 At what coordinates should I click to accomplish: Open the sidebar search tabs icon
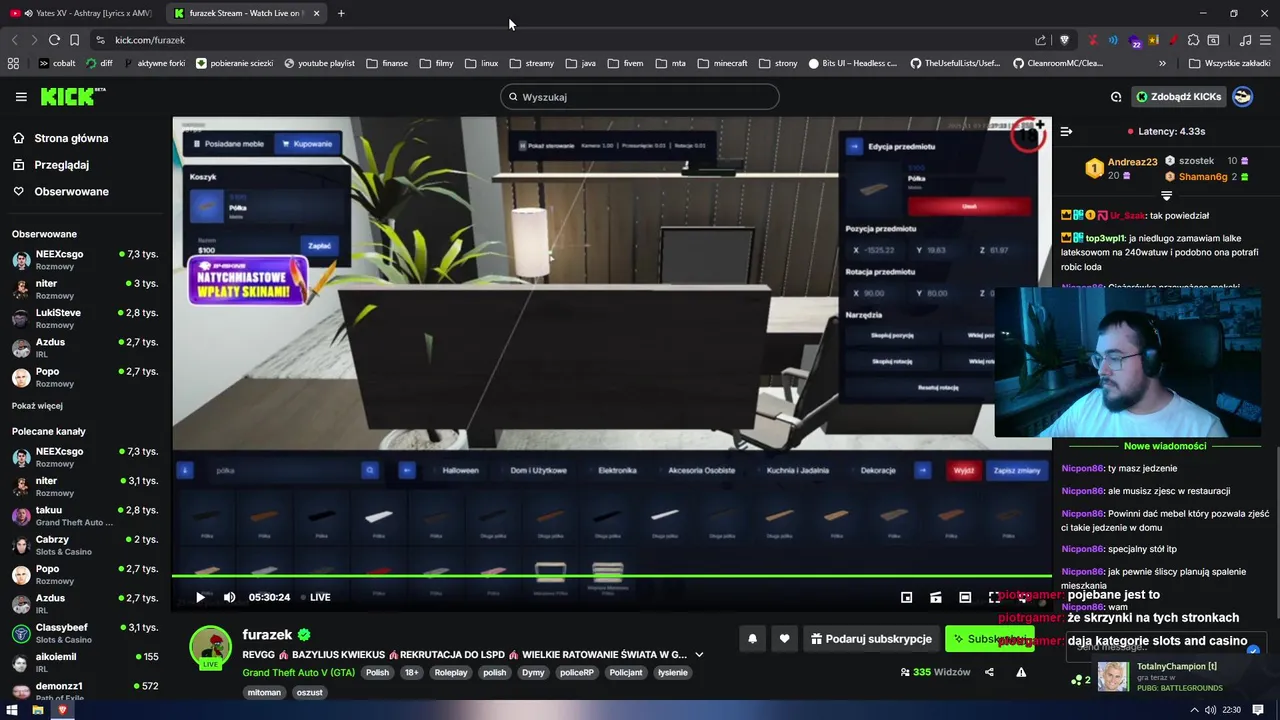tap(1213, 40)
